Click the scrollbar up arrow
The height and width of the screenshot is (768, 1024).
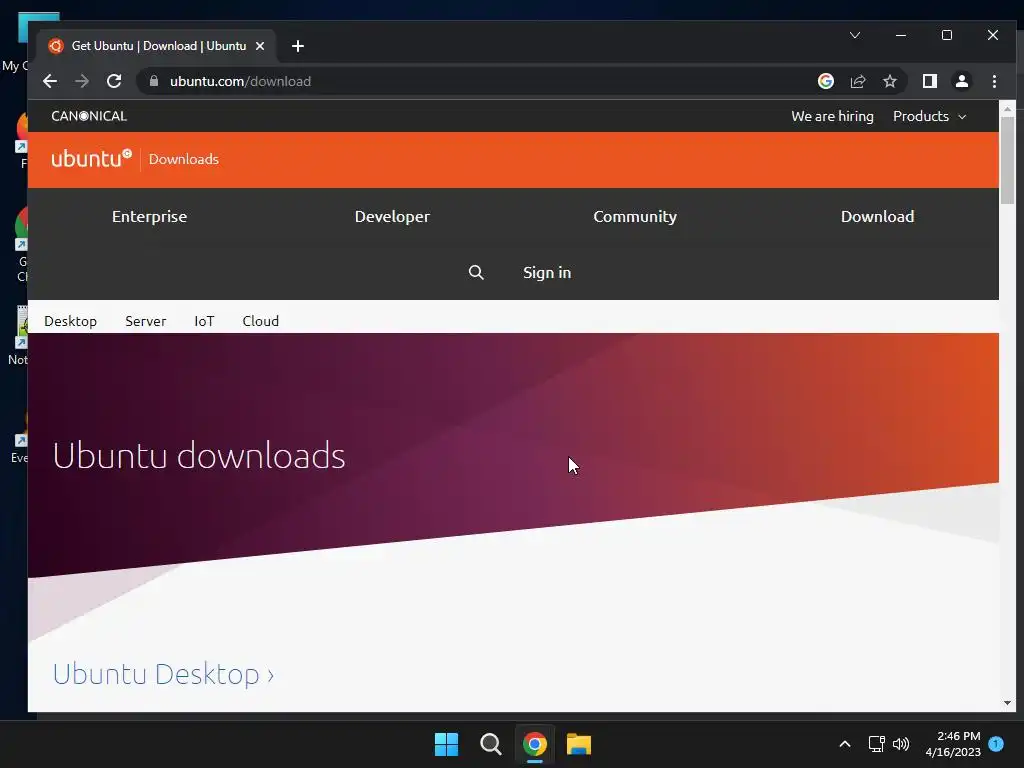pos(1007,108)
